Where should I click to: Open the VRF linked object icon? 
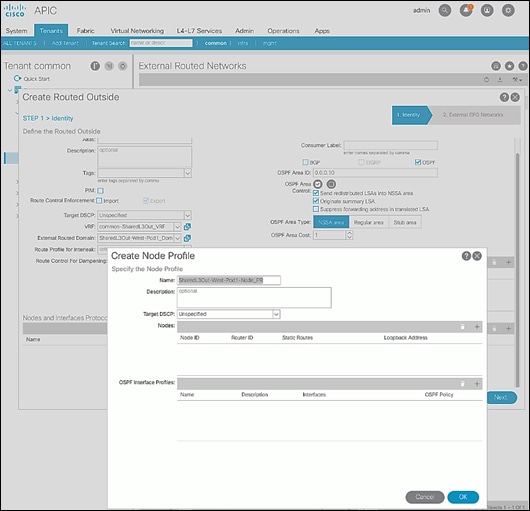pos(187,227)
